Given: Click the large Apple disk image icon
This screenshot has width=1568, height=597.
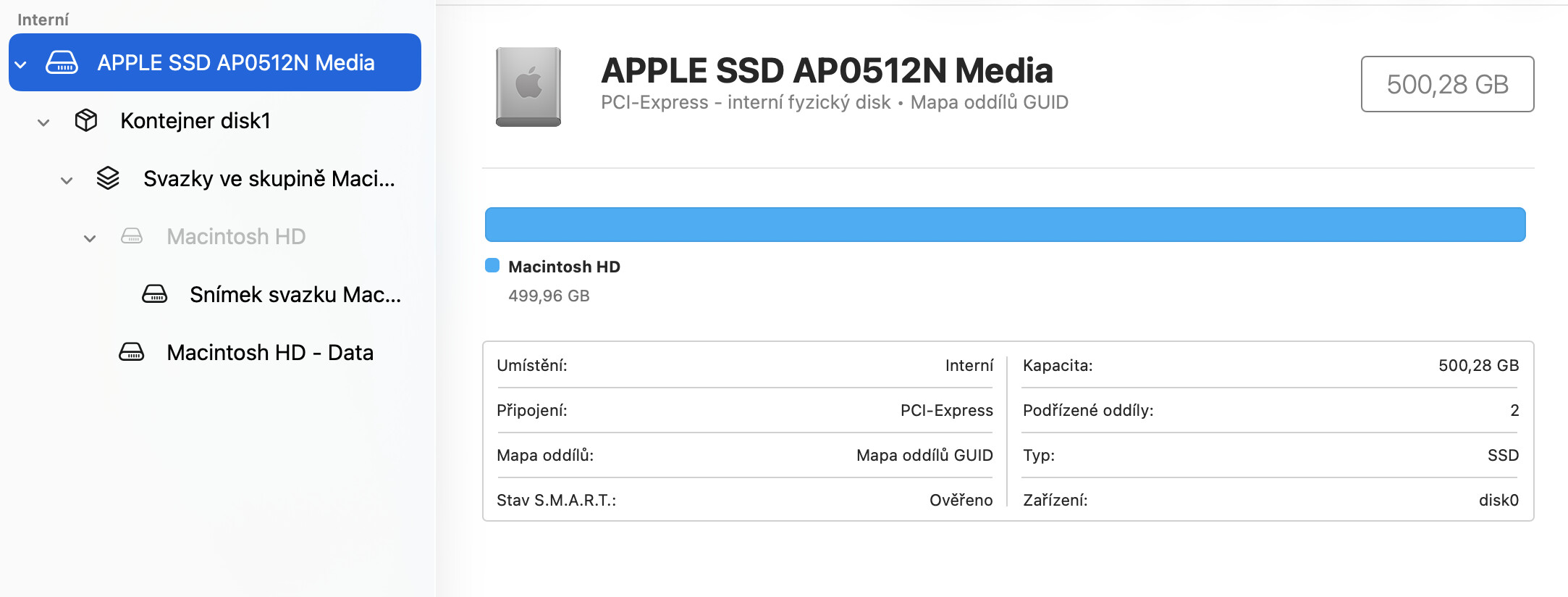Looking at the screenshot, I should (x=528, y=87).
